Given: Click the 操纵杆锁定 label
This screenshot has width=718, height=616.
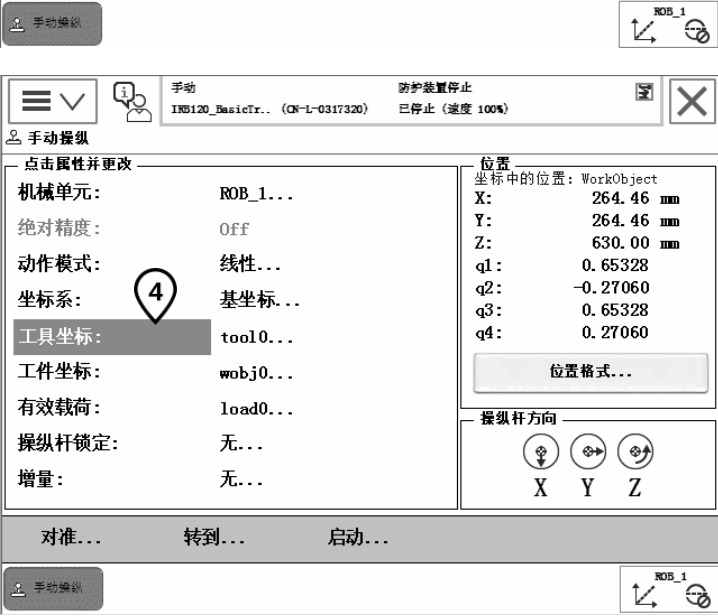Looking at the screenshot, I should coord(68,443).
